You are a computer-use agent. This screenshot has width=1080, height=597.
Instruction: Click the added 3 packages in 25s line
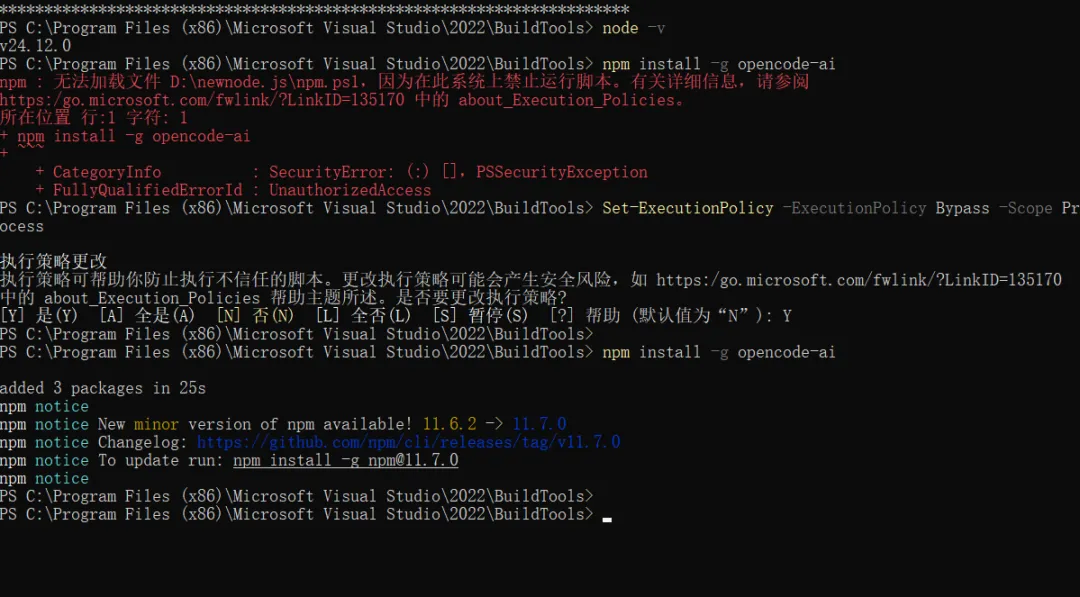coord(102,388)
